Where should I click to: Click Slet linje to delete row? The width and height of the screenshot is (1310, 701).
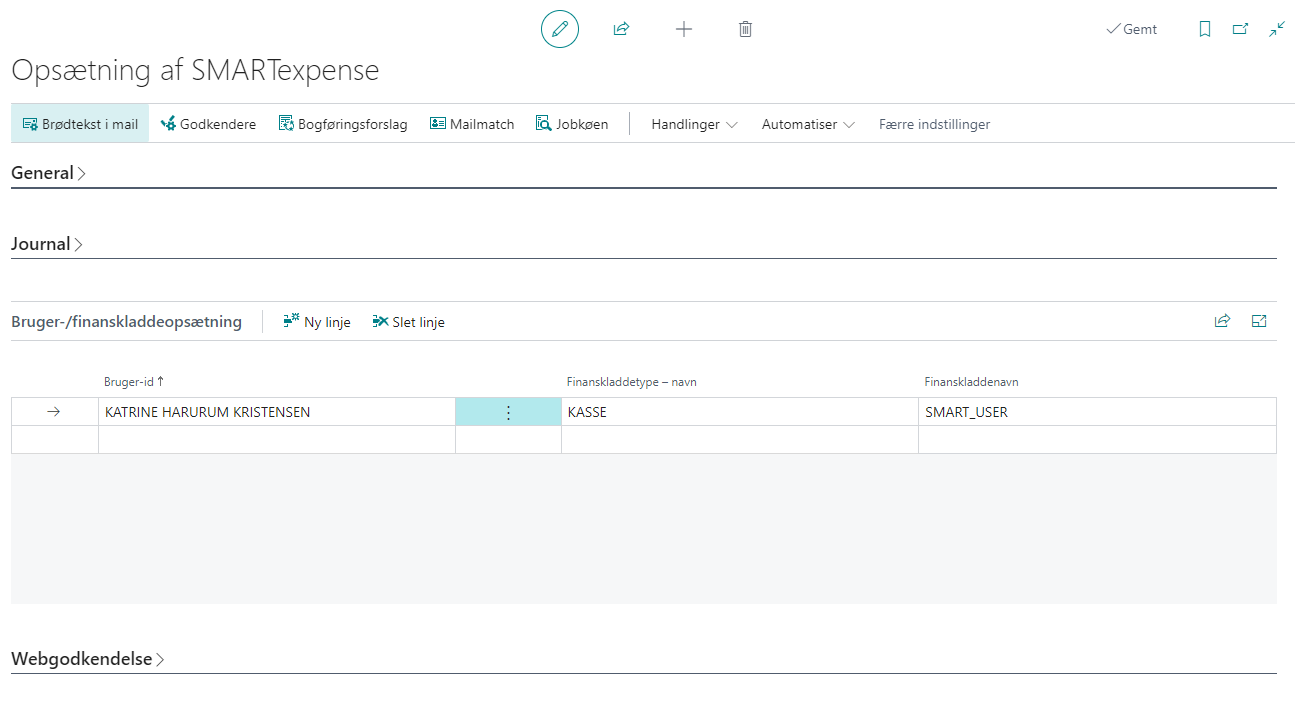tap(408, 322)
